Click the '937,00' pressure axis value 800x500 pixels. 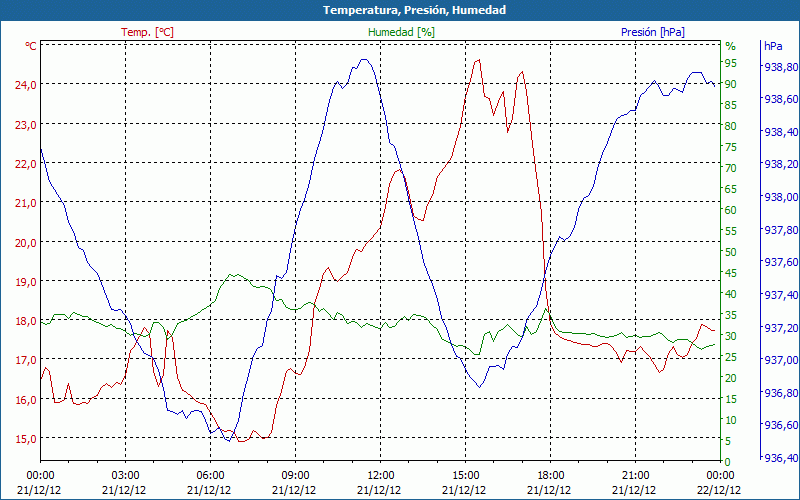point(779,360)
